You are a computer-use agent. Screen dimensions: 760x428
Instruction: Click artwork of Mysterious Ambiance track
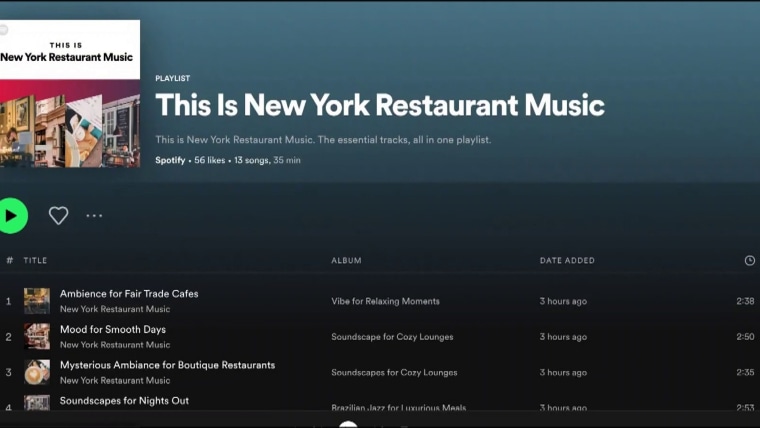37,372
